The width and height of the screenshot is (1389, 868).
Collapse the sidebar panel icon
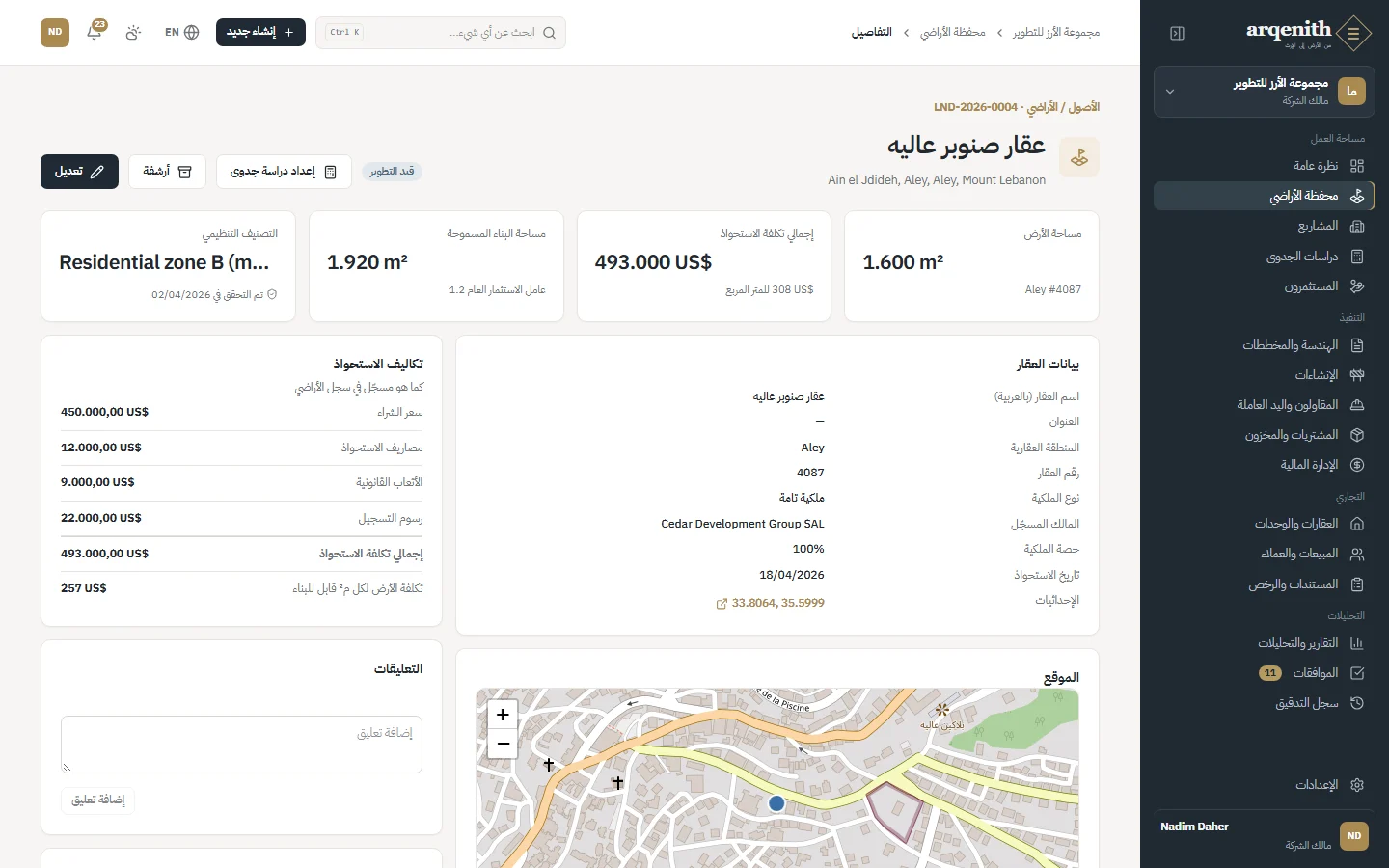[x=1177, y=34]
